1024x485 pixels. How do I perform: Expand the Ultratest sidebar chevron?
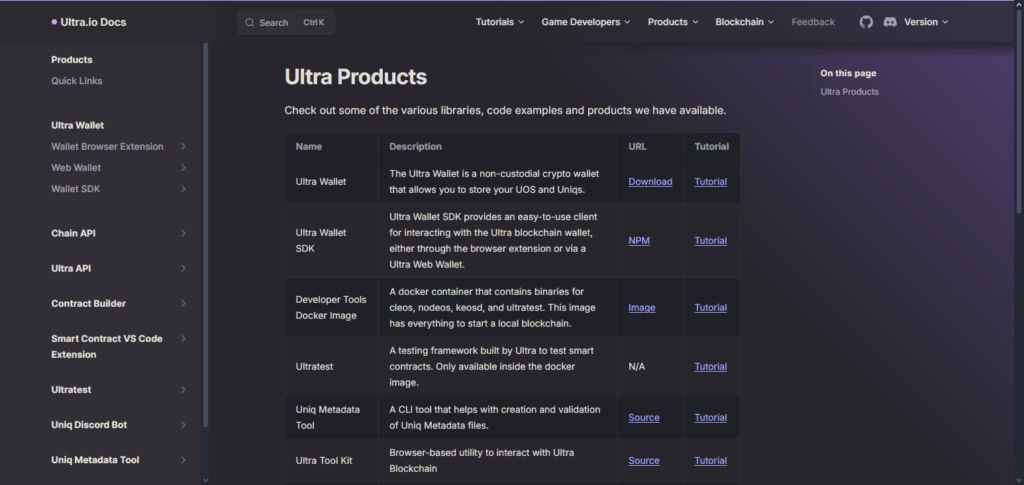[184, 390]
